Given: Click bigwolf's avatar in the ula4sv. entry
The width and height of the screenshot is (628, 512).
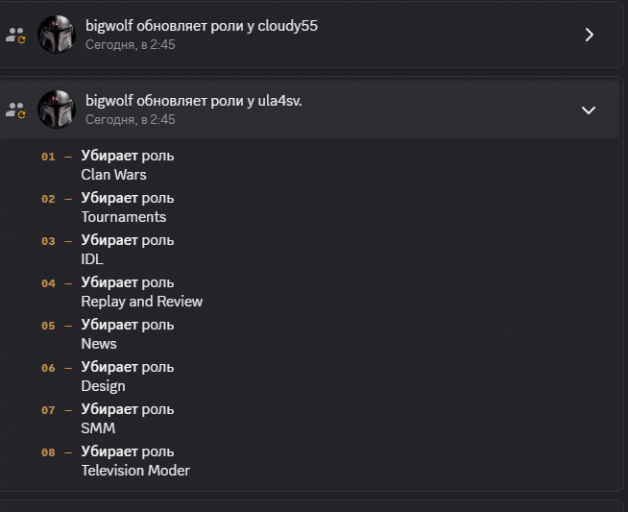Looking at the screenshot, I should (x=56, y=109).
